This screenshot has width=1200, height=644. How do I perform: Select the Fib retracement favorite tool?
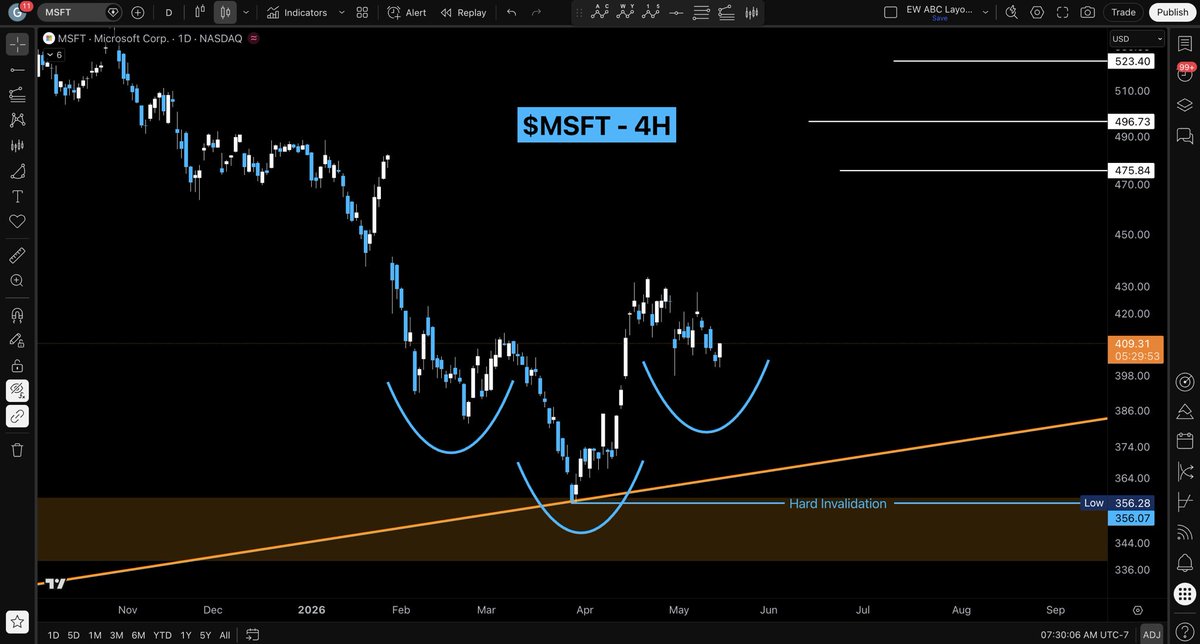point(727,12)
